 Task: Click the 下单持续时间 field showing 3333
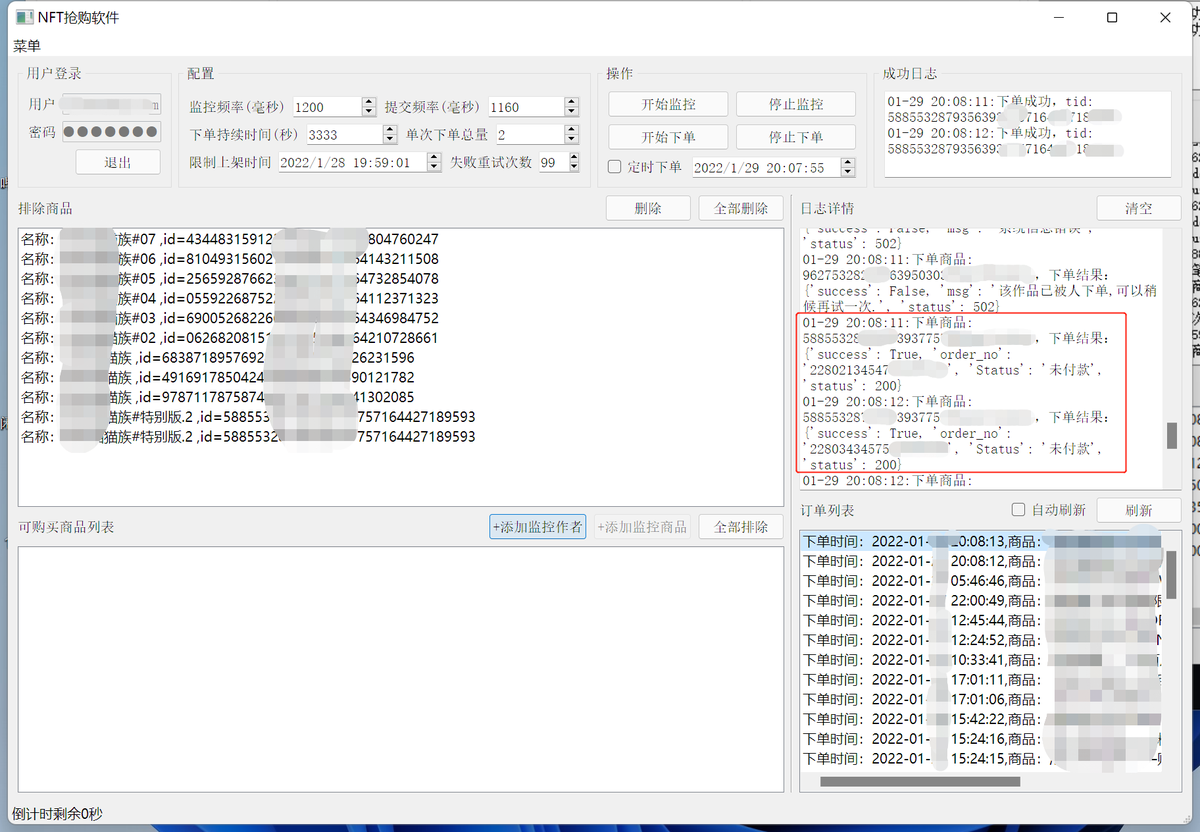click(x=344, y=134)
